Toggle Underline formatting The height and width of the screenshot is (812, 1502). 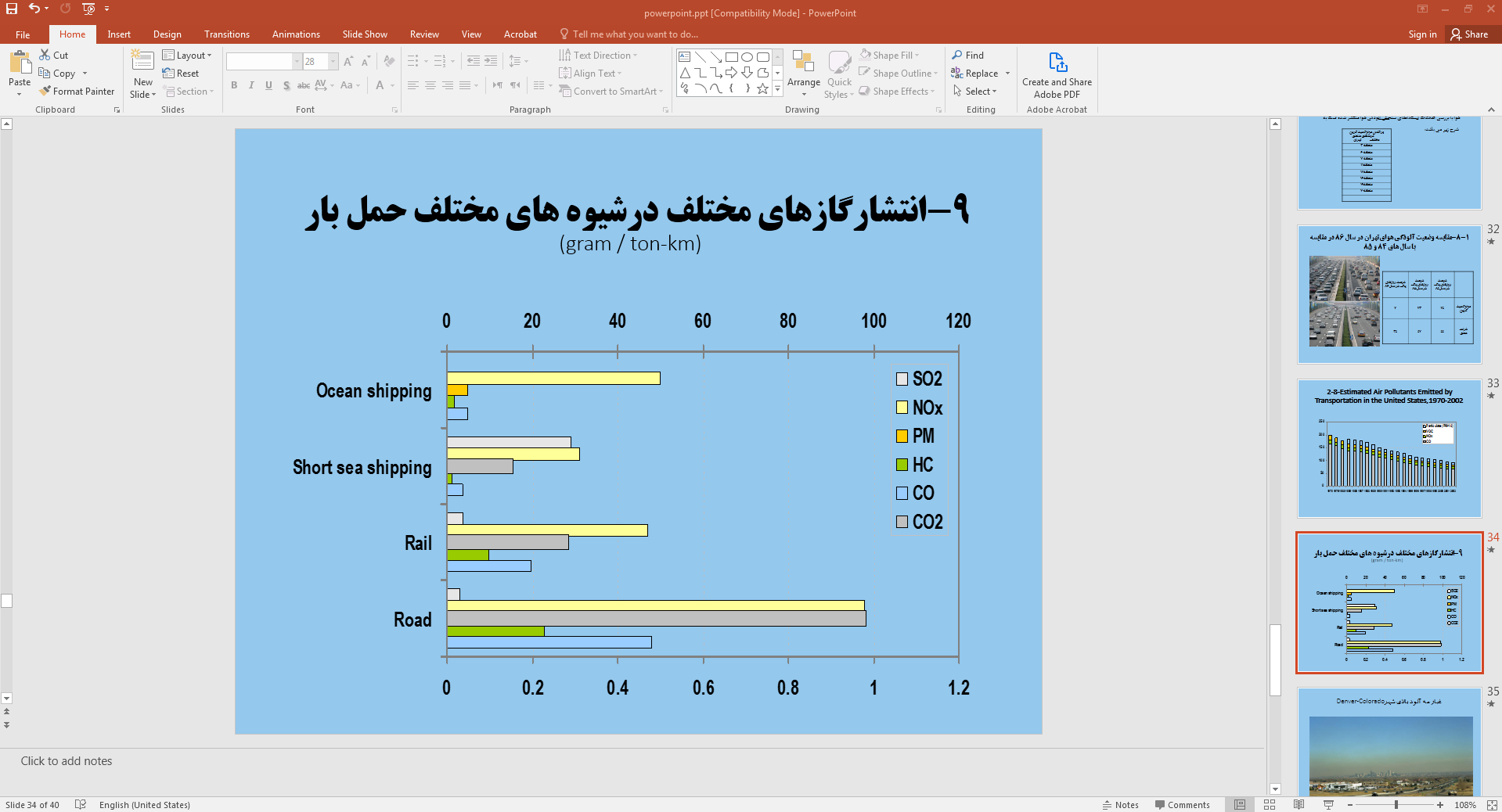click(x=268, y=85)
